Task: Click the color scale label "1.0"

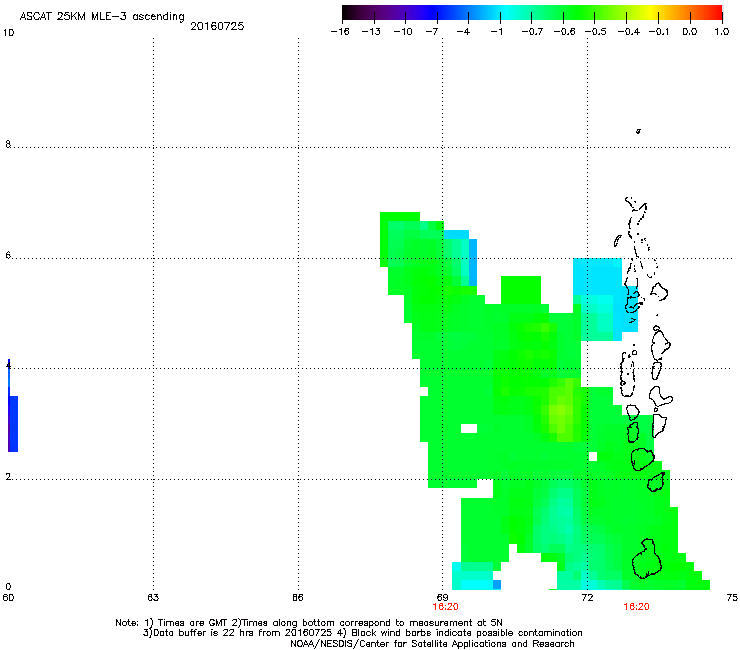Action: click(x=722, y=32)
